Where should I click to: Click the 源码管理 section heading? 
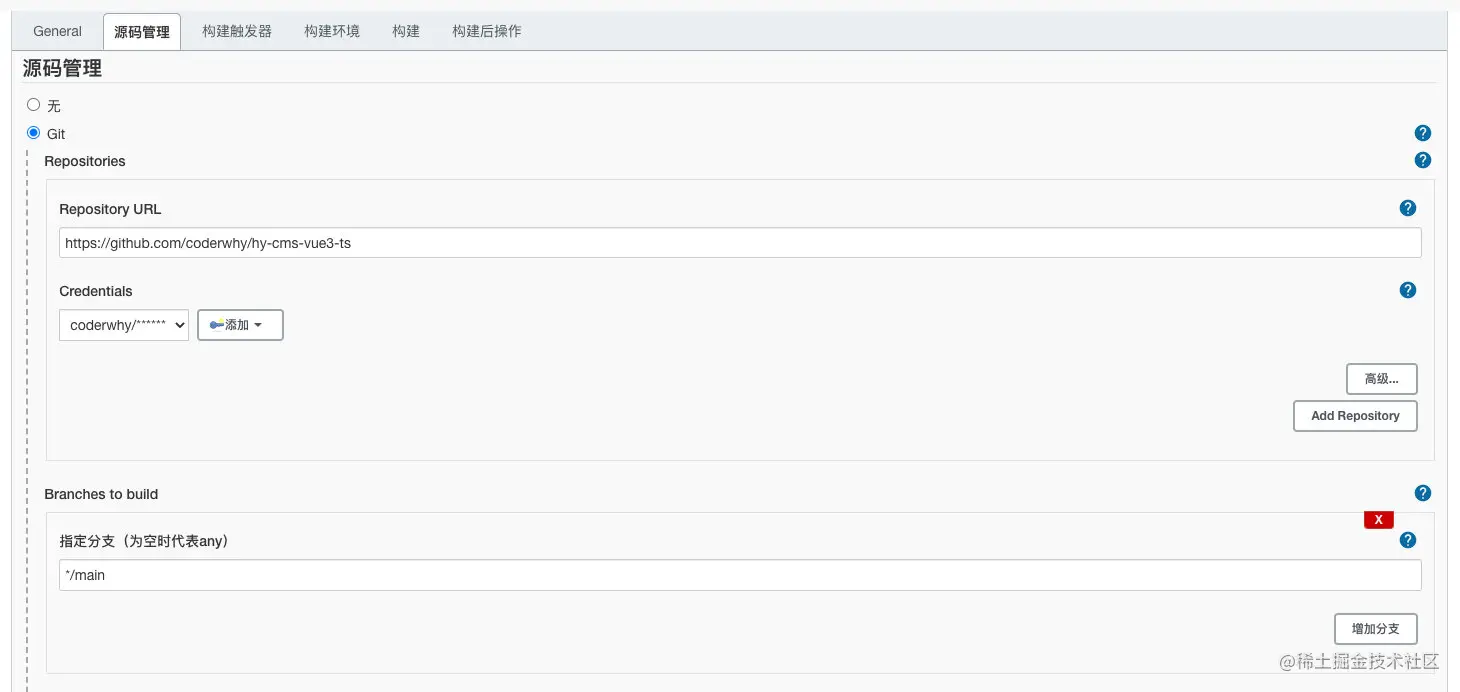click(x=63, y=69)
